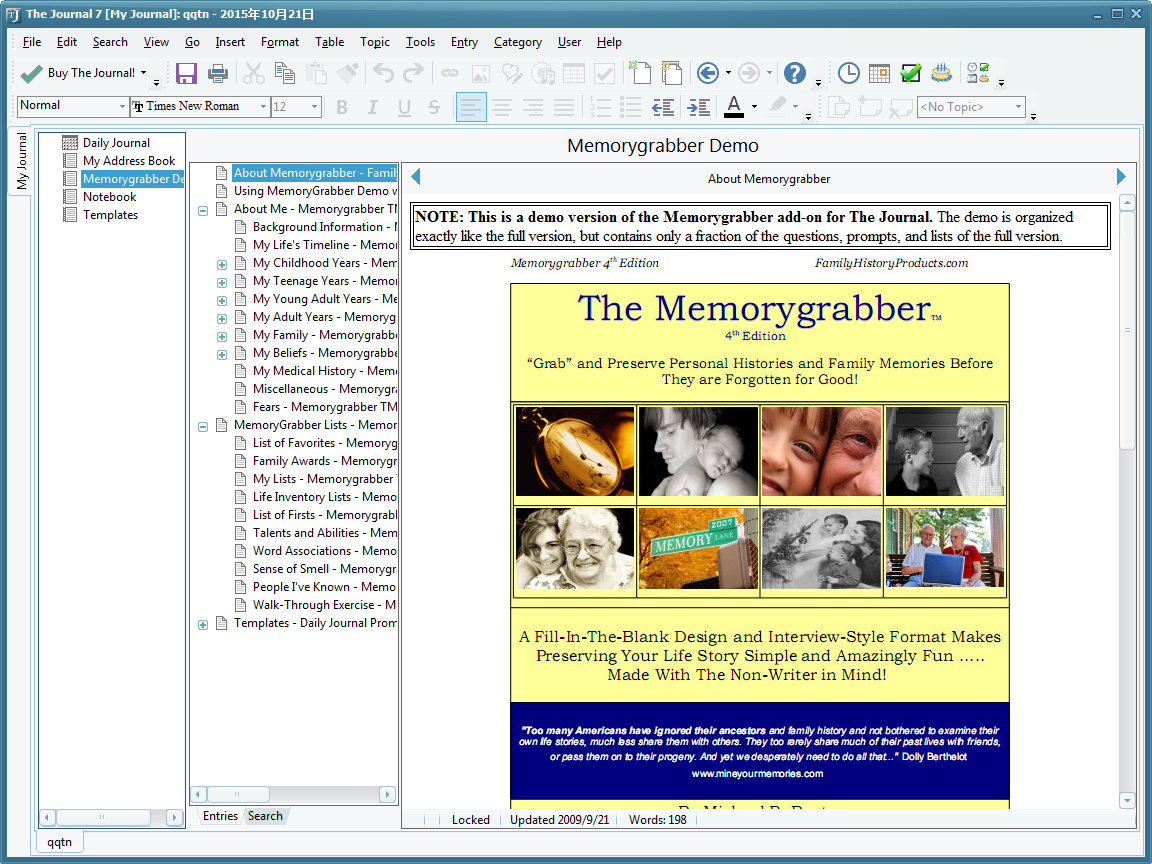Expand Templates - Daily Journal Prompts node
The height and width of the screenshot is (864, 1152).
[x=203, y=624]
